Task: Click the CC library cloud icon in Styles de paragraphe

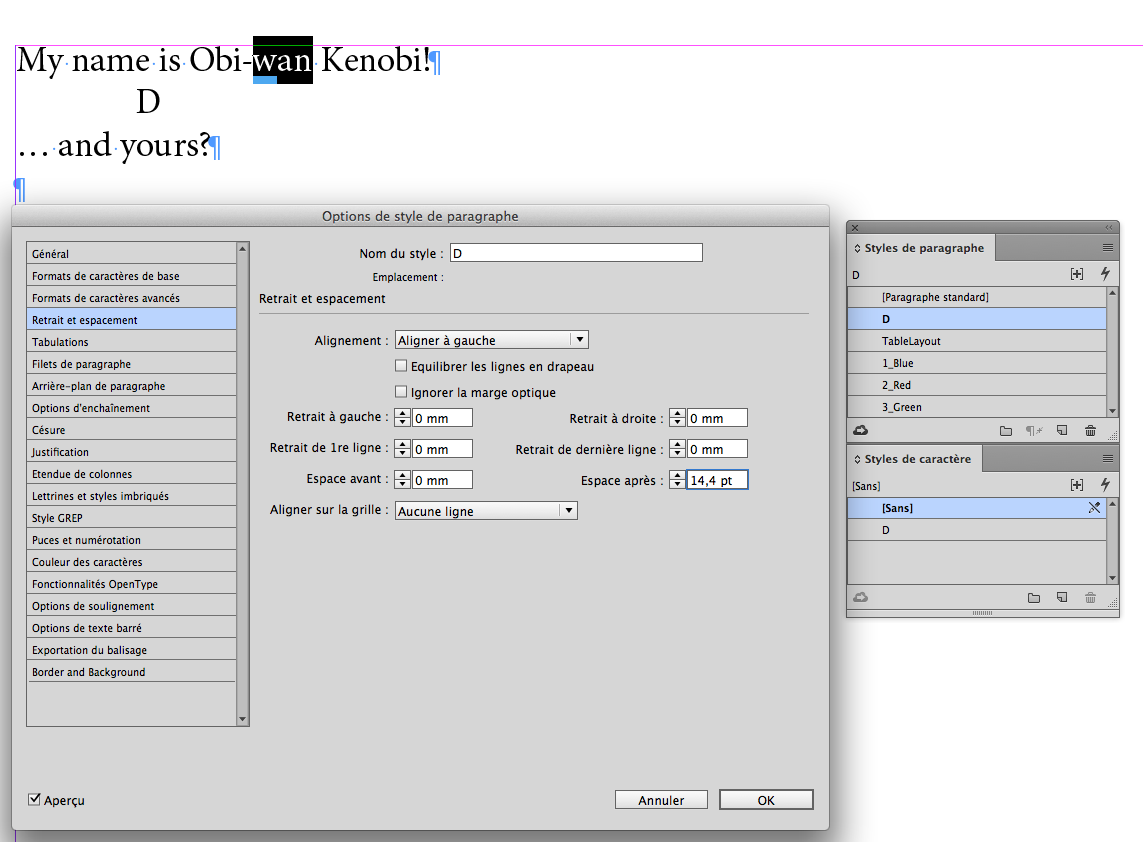Action: [861, 431]
